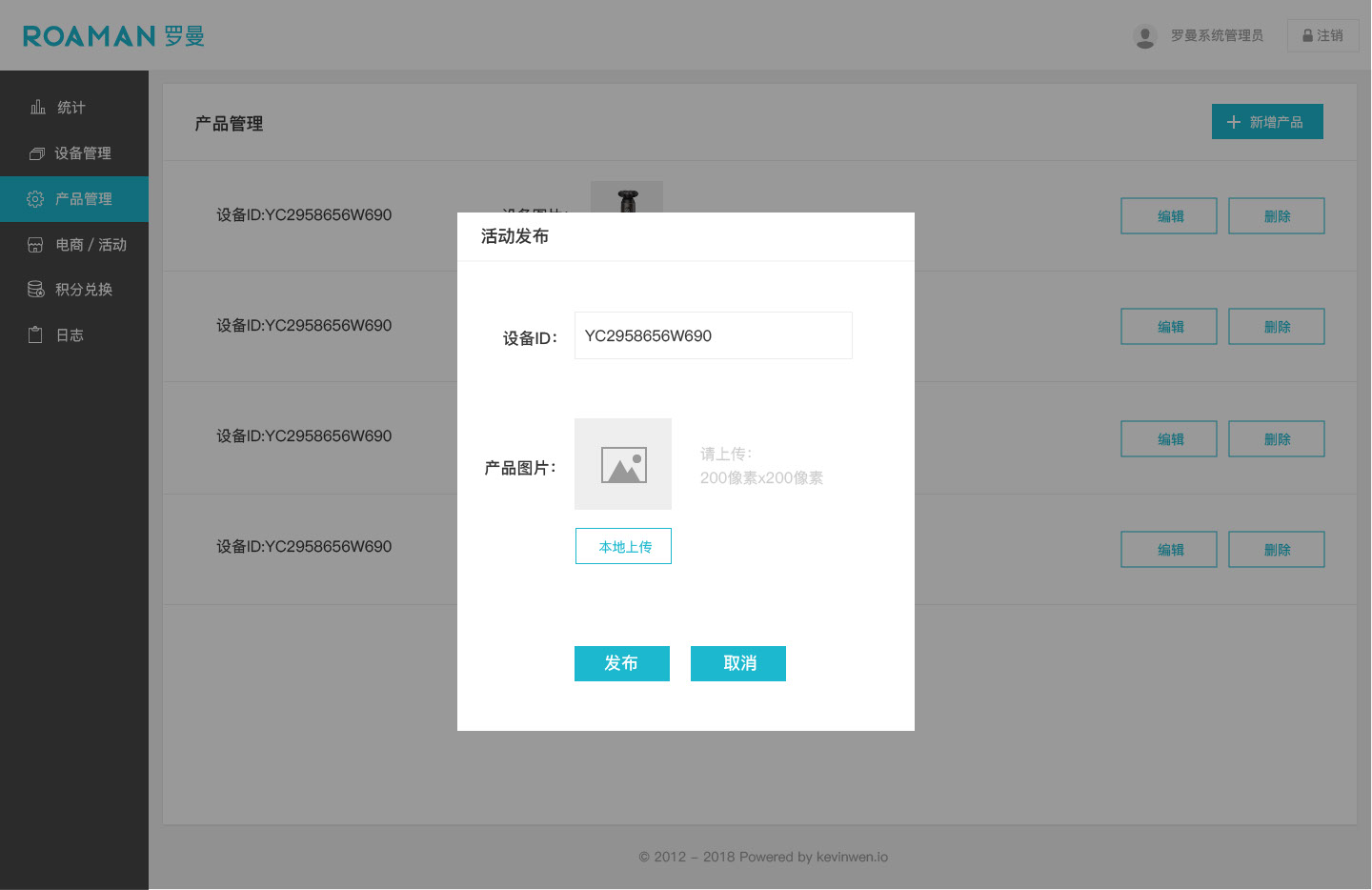Image resolution: width=1372 pixels, height=890 pixels.
Task: Click the points exchange coins icon
Action: coord(35,290)
